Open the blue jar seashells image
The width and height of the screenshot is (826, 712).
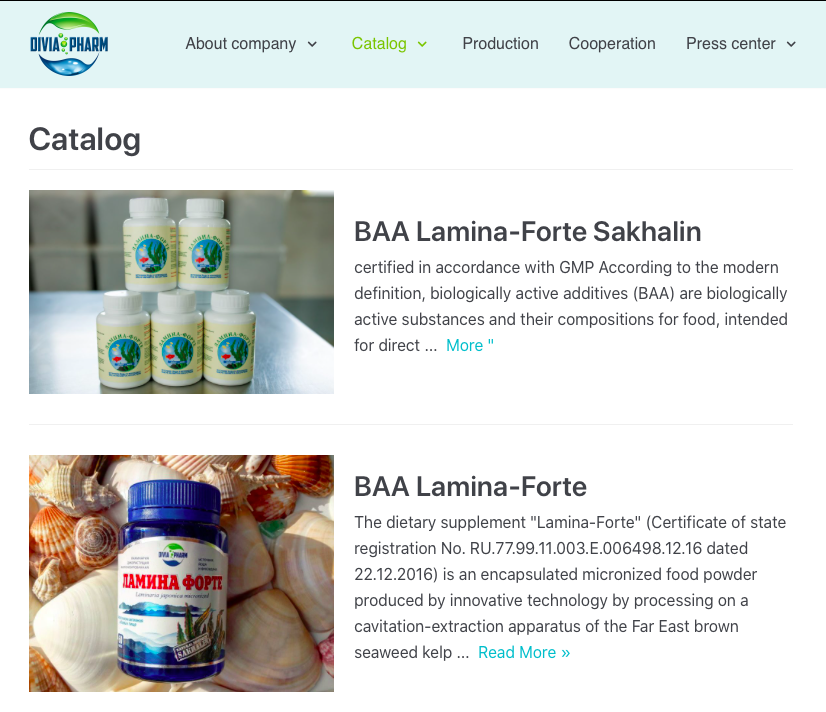(181, 573)
